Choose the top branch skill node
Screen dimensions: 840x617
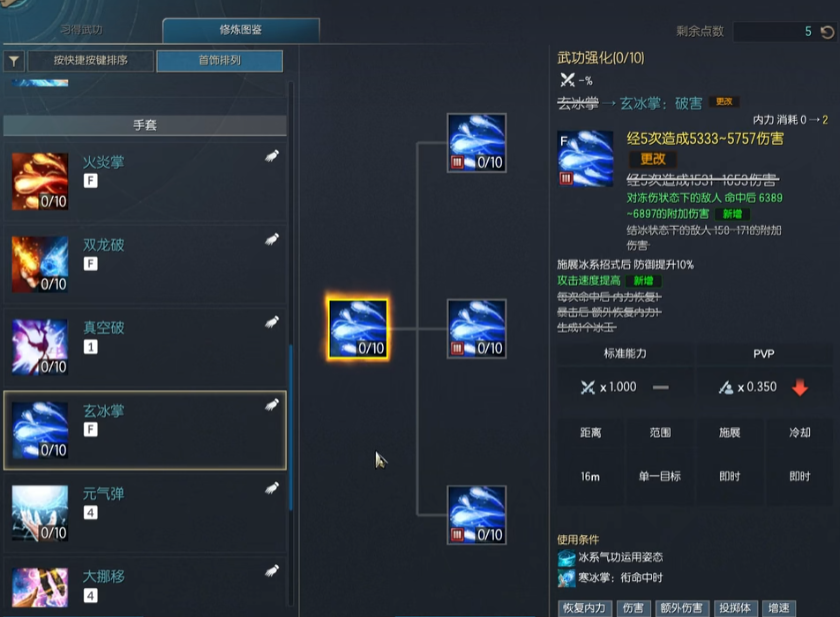pos(477,143)
